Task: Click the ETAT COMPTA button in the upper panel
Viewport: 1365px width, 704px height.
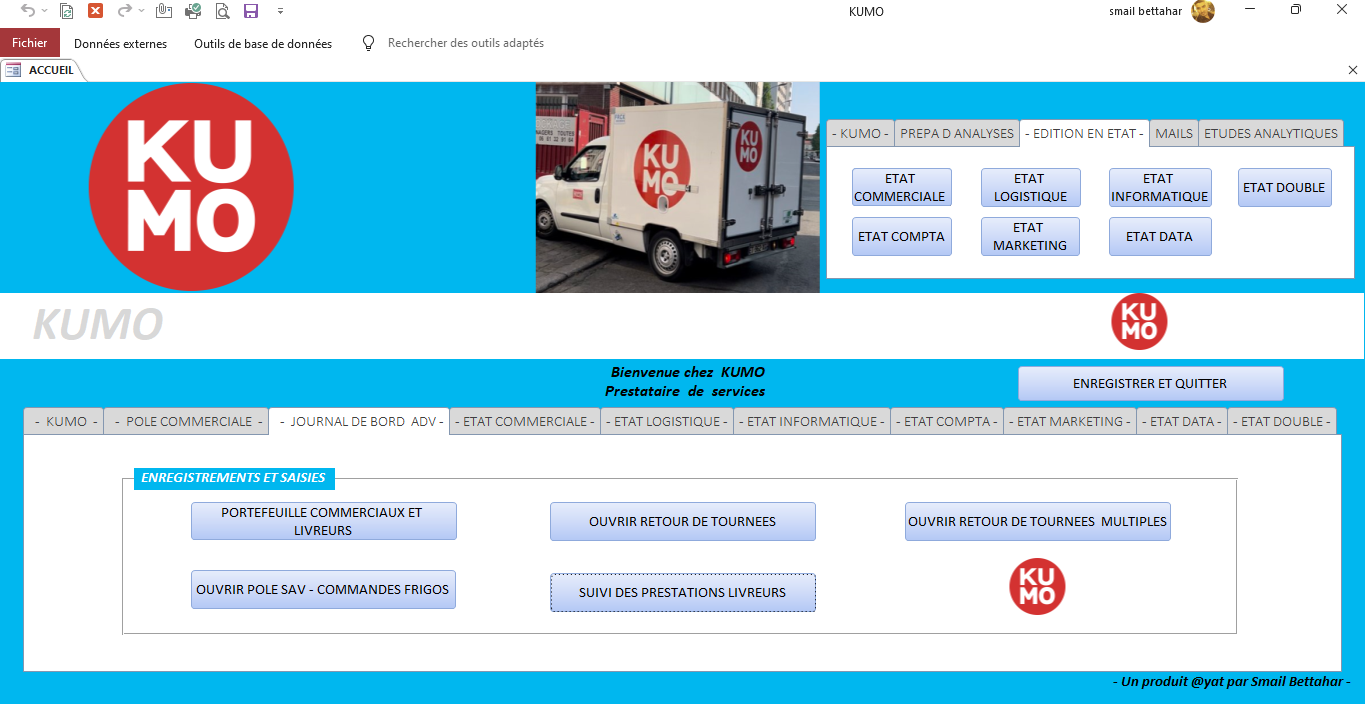Action: click(x=901, y=236)
